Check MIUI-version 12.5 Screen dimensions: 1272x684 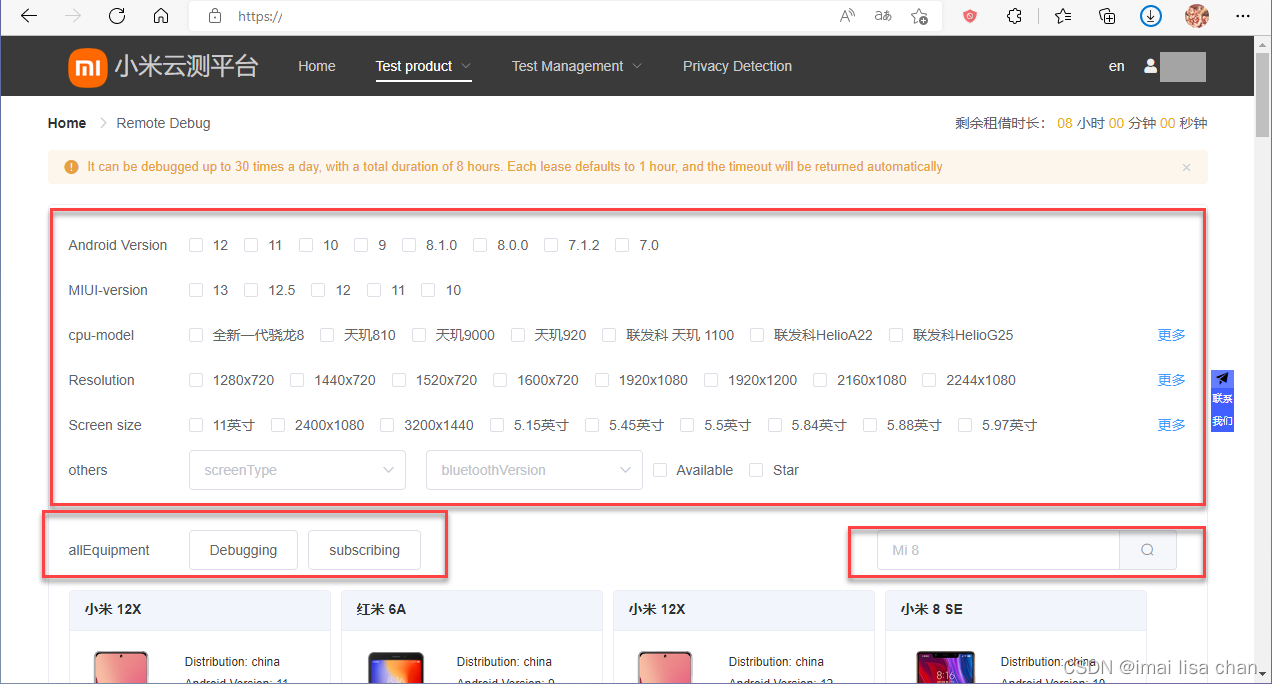click(x=251, y=290)
